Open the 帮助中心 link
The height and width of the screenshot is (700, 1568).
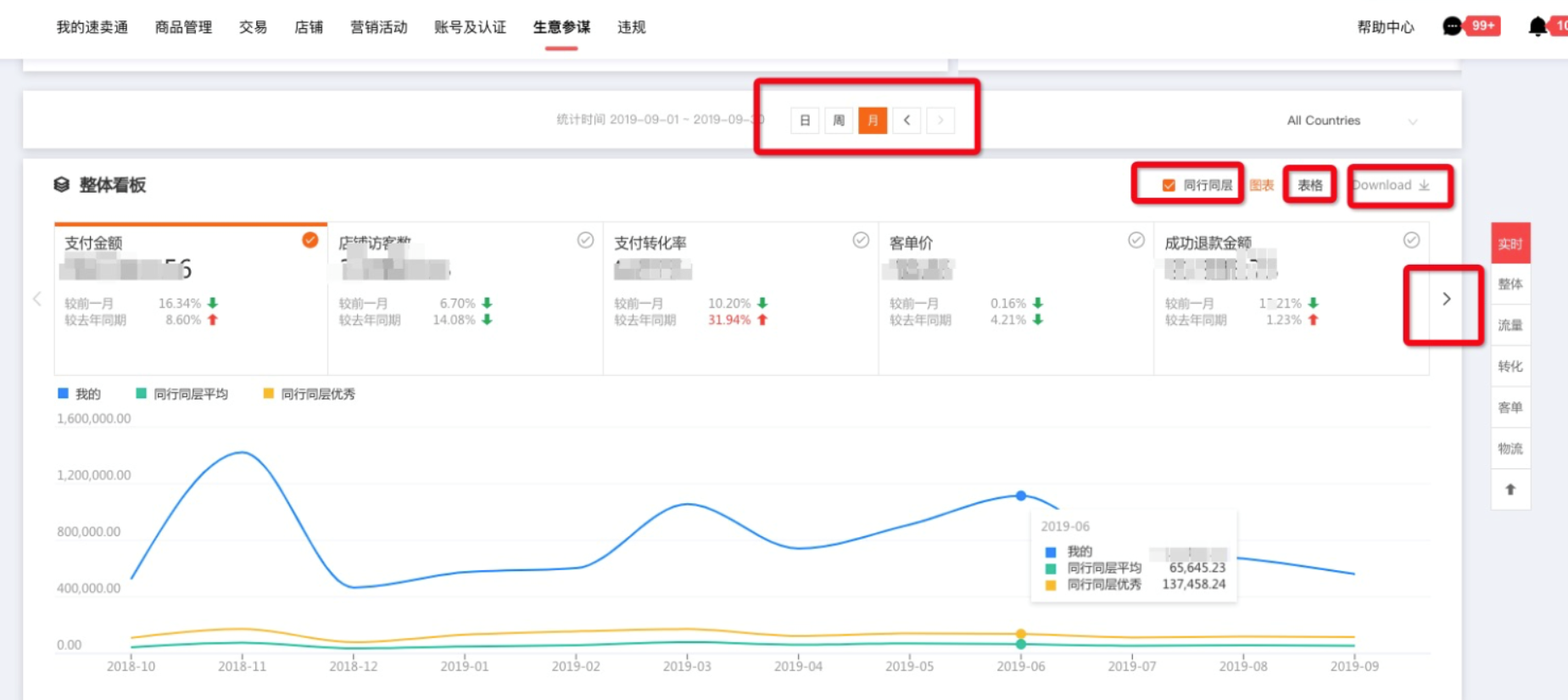[x=1385, y=27]
